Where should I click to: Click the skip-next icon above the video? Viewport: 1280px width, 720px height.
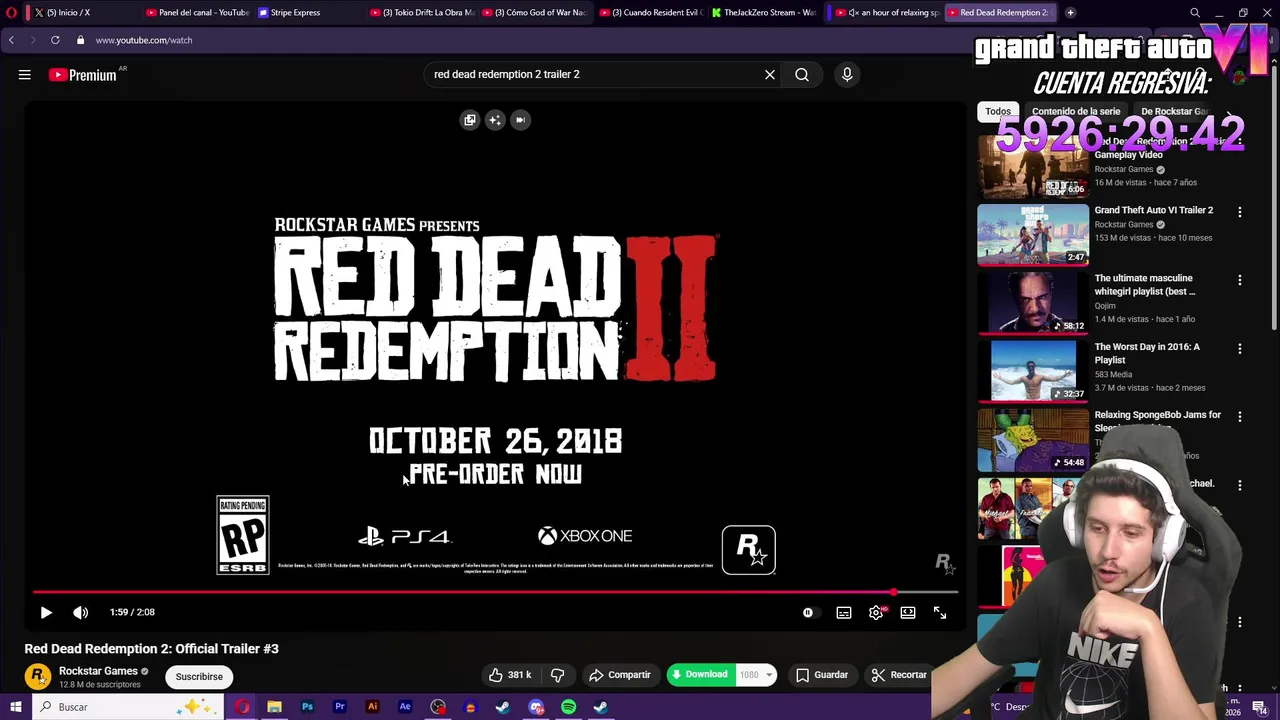click(520, 120)
